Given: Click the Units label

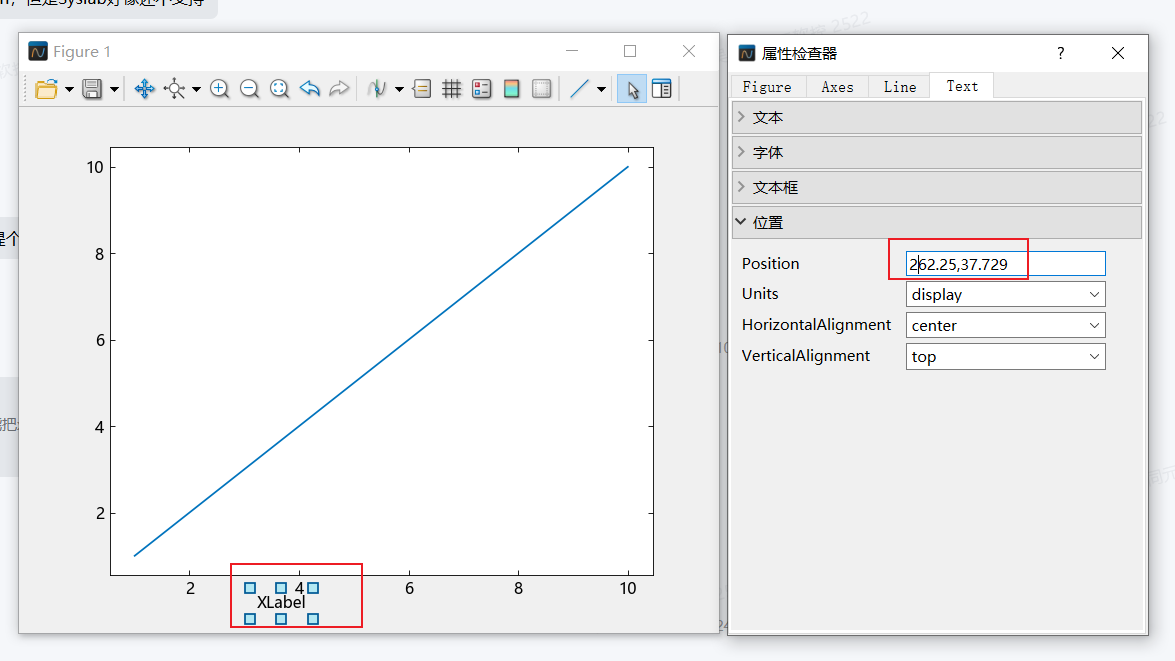Looking at the screenshot, I should [760, 294].
